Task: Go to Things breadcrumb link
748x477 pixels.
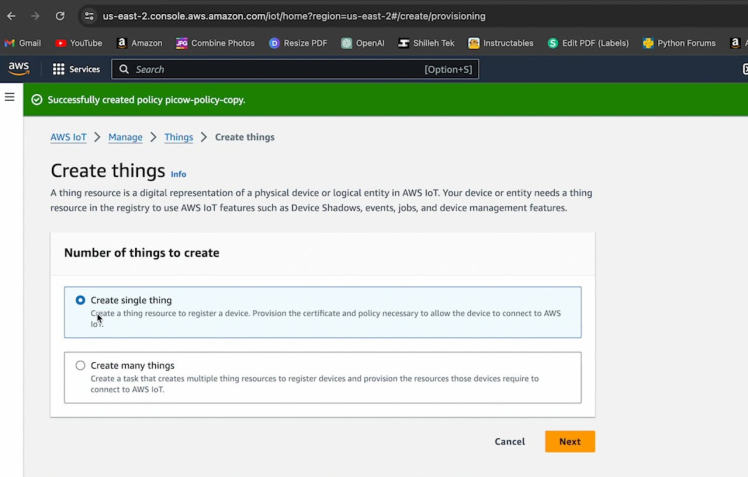Action: (178, 137)
